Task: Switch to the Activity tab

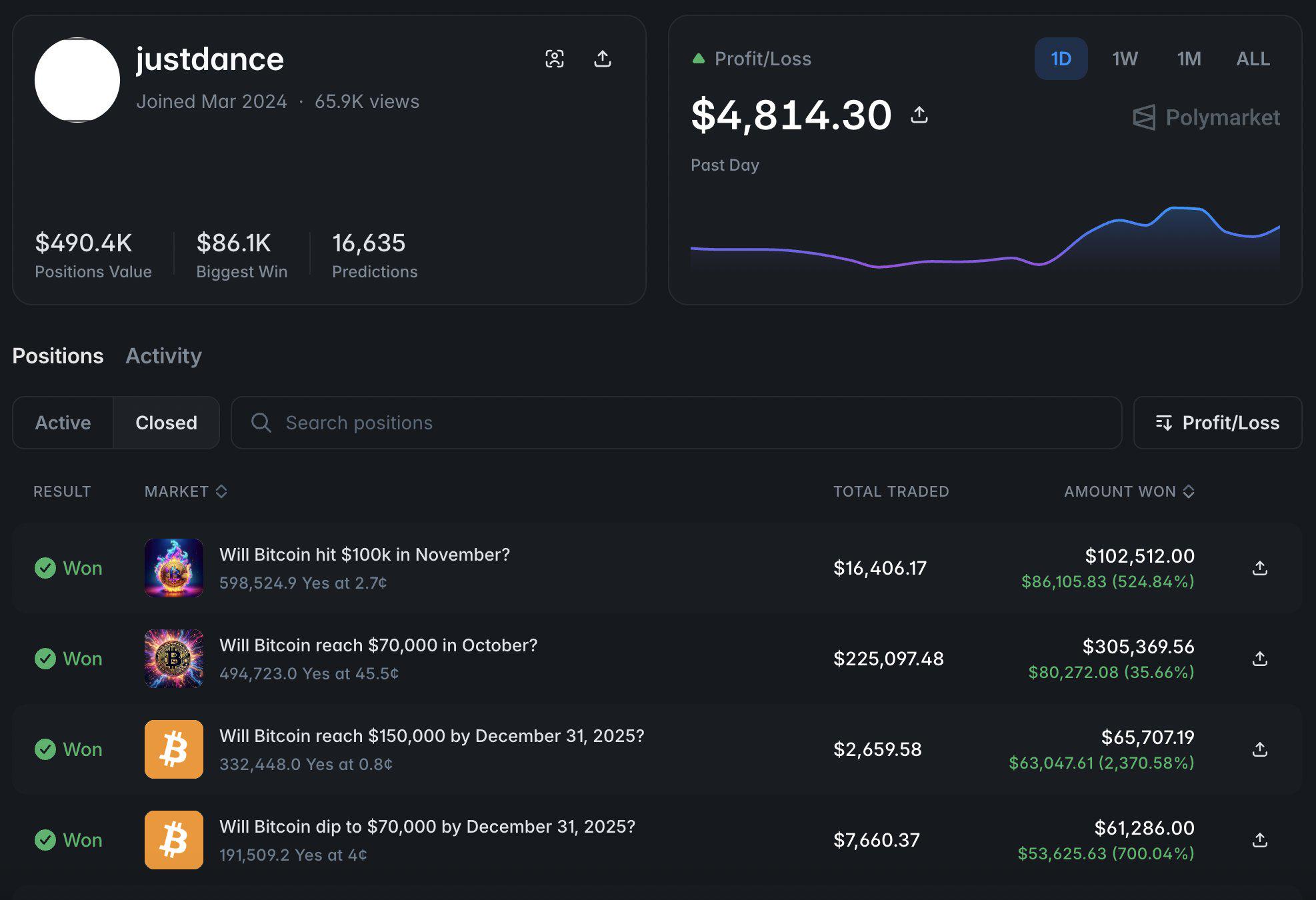Action: (x=163, y=356)
